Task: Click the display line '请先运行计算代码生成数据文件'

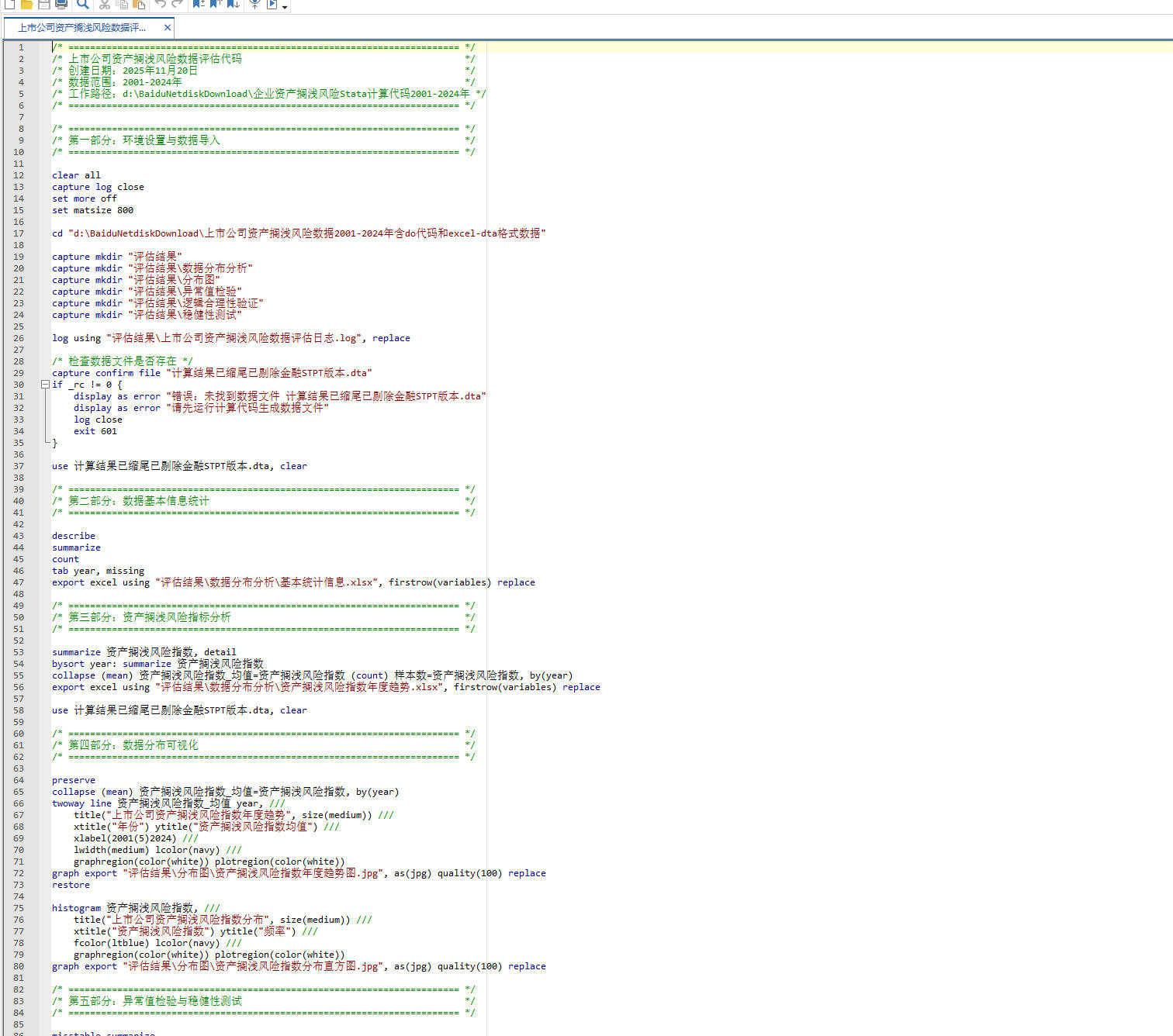Action: [x=201, y=408]
